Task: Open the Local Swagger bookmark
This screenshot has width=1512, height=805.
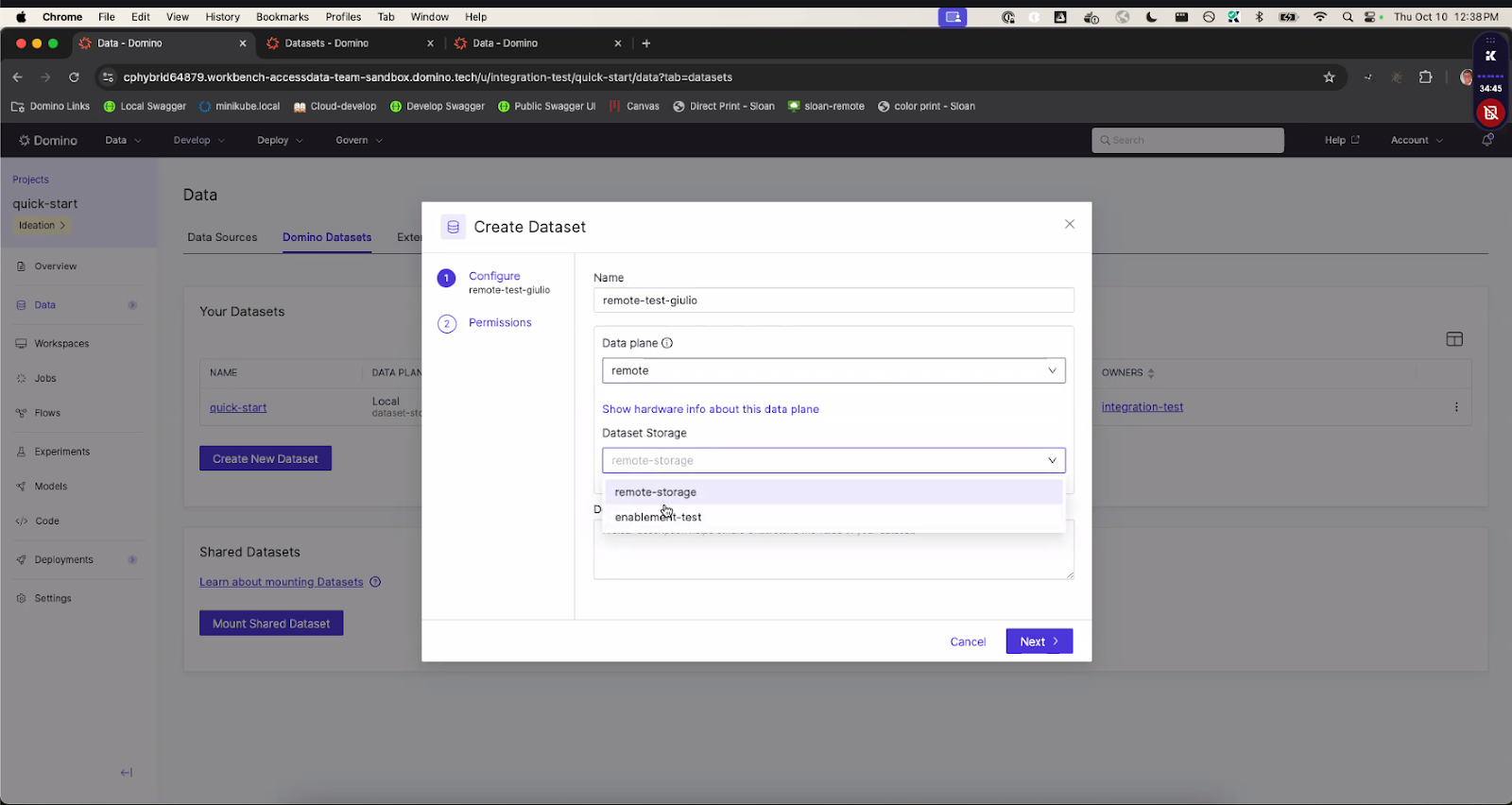Action: coord(145,107)
